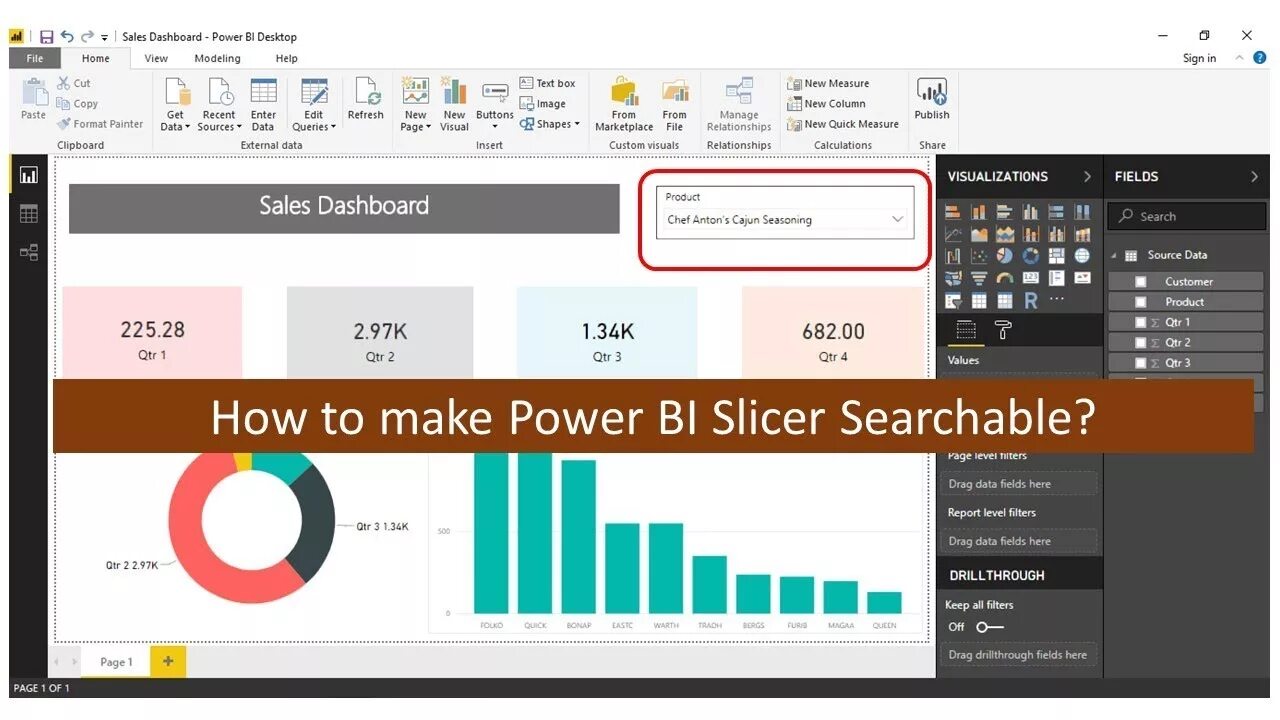This screenshot has height=720, width=1280.
Task: Select the Treemap visualization
Action: click(1057, 256)
